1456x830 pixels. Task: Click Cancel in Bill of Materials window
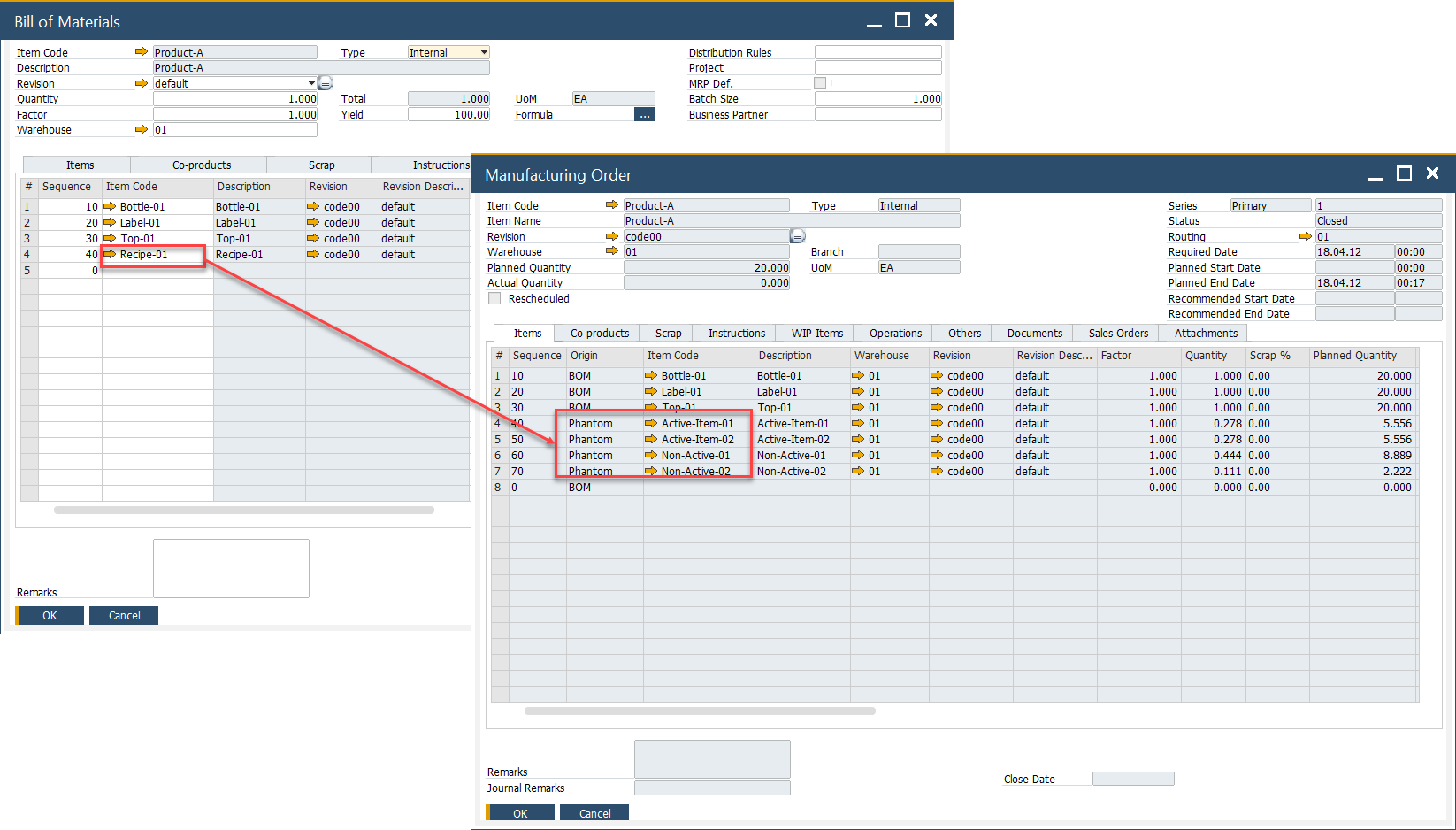[x=124, y=615]
